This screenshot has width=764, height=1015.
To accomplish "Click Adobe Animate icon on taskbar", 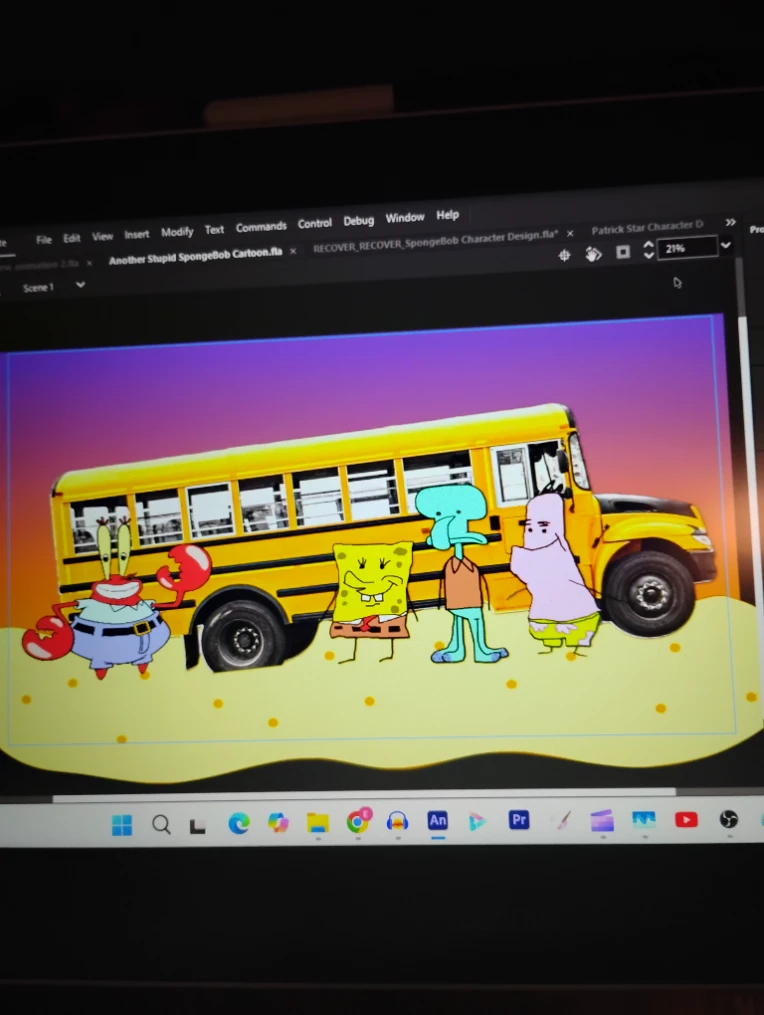I will [438, 820].
